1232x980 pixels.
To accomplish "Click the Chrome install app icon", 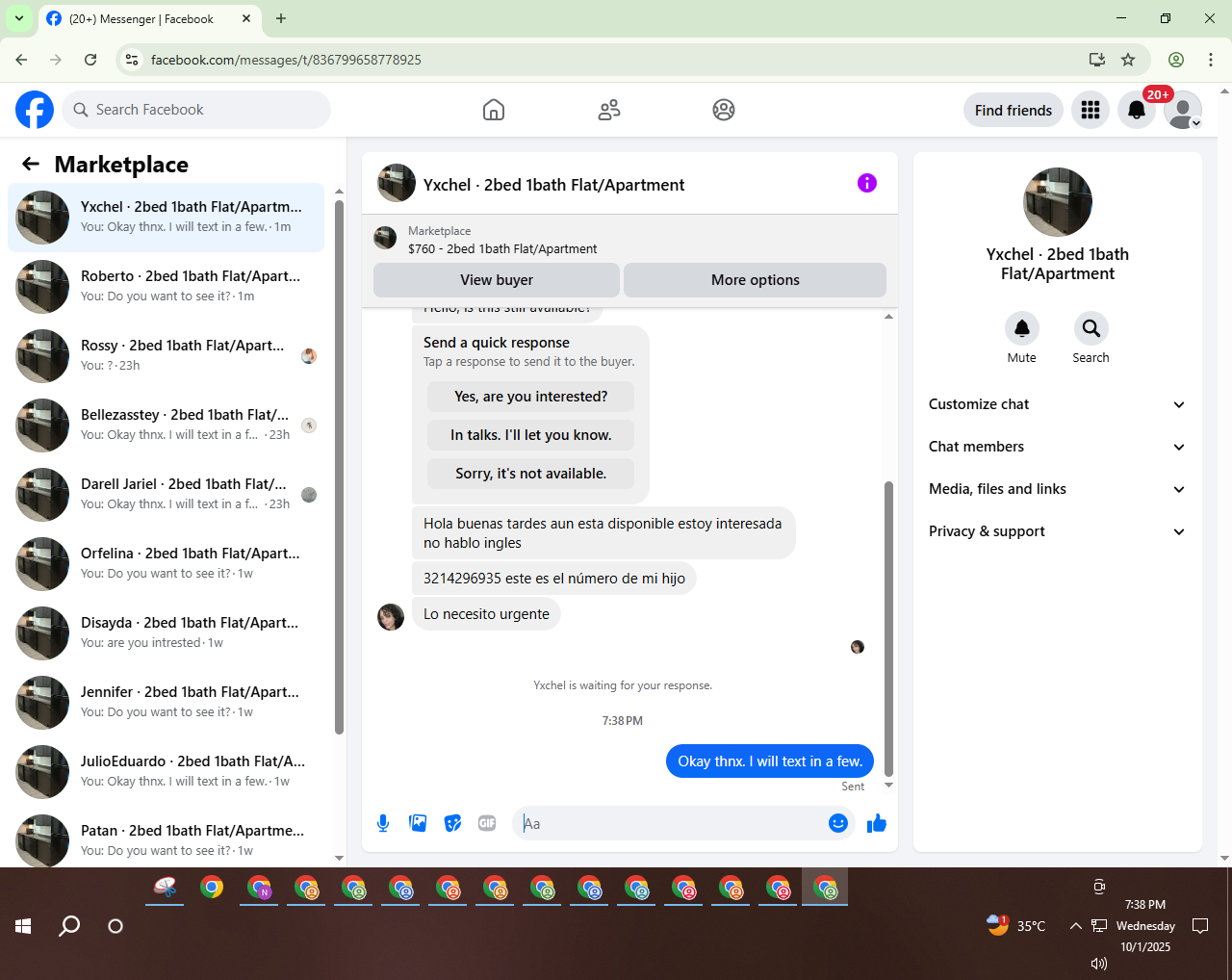I will pos(1097,60).
